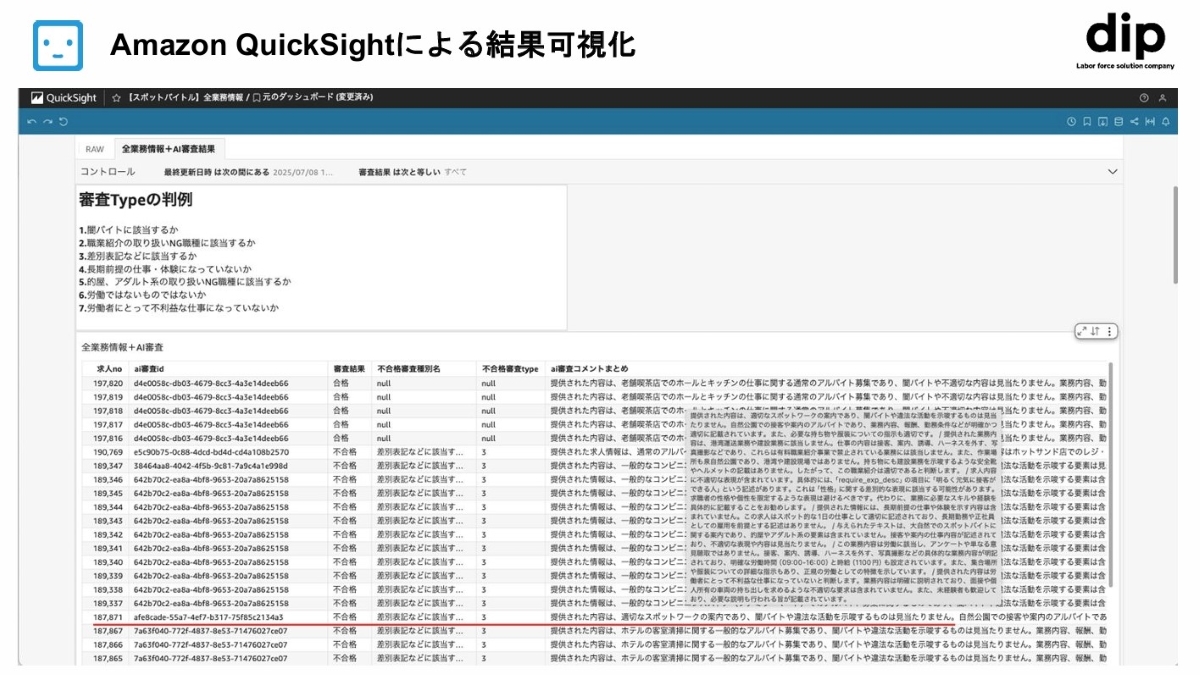Click the QuickSight logo in header
Viewport: 1200px width, 675px height.
[x=64, y=98]
